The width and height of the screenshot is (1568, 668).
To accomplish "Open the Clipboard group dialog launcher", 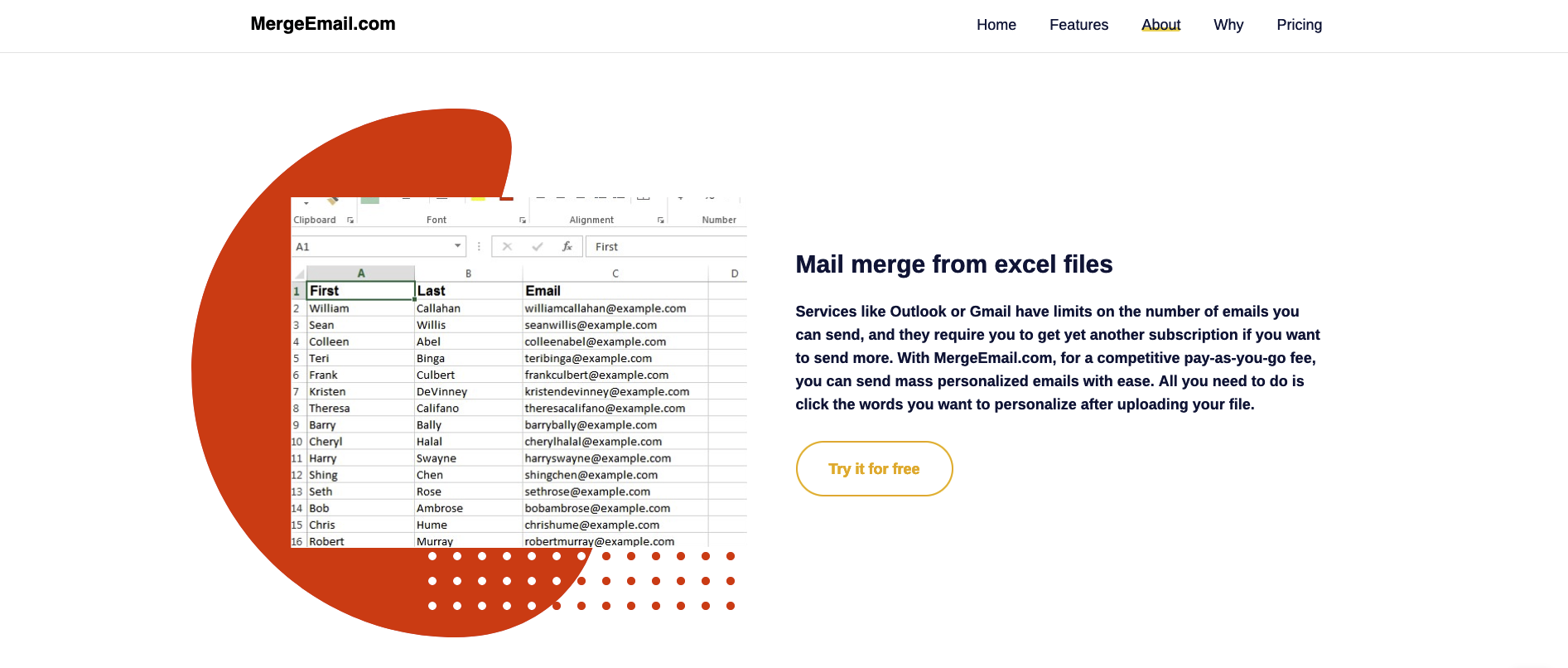I will [350, 220].
